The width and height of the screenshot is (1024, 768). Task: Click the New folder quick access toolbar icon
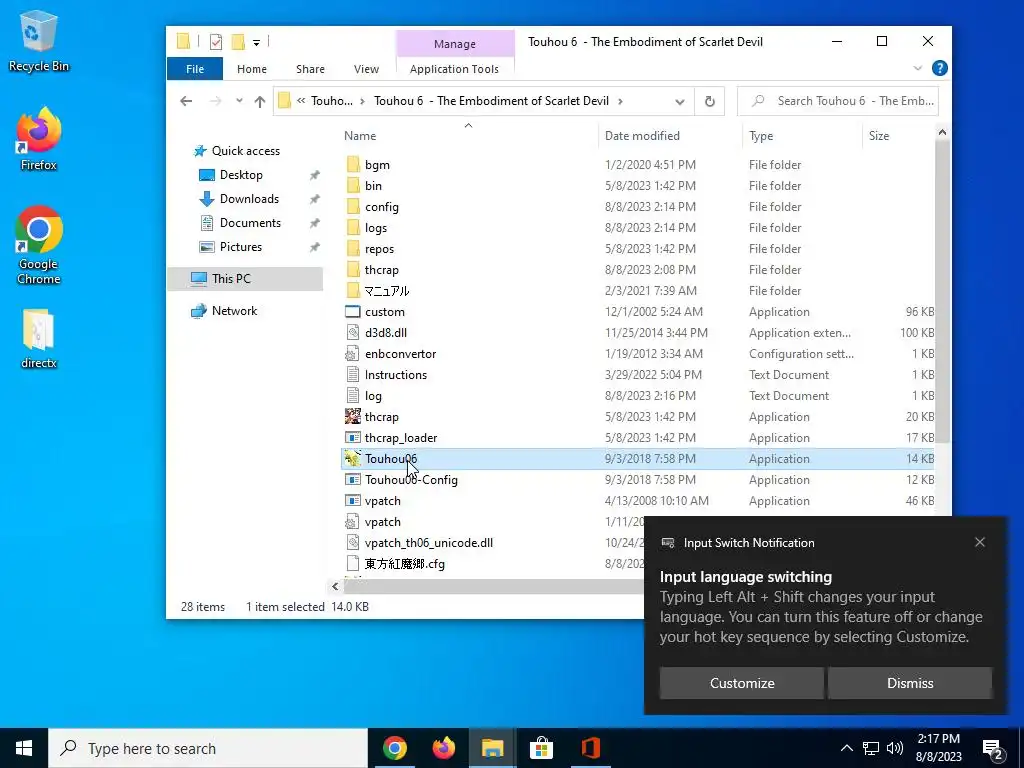[238, 42]
